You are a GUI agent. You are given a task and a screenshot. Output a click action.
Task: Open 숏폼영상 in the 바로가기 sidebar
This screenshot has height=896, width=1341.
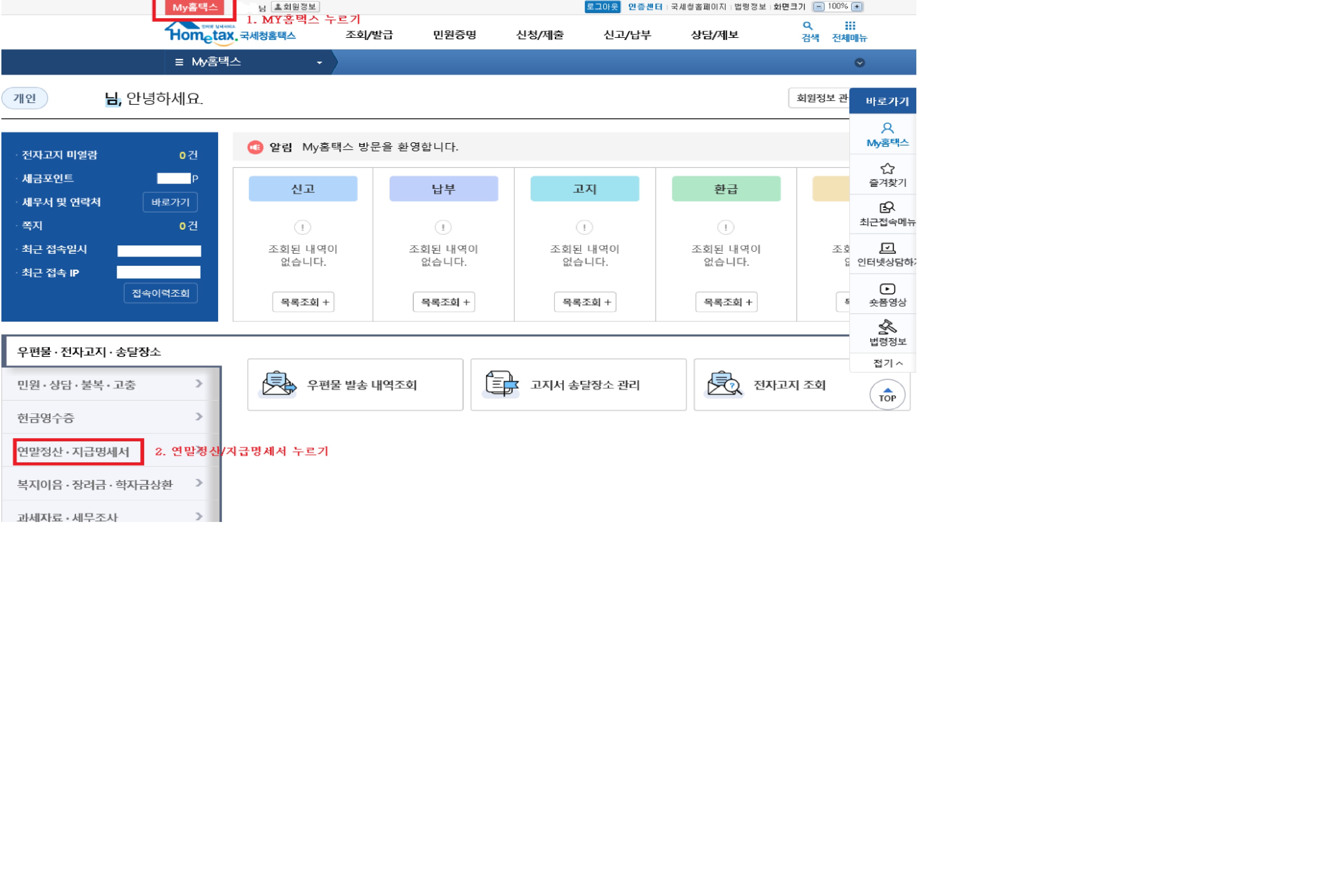point(887,294)
